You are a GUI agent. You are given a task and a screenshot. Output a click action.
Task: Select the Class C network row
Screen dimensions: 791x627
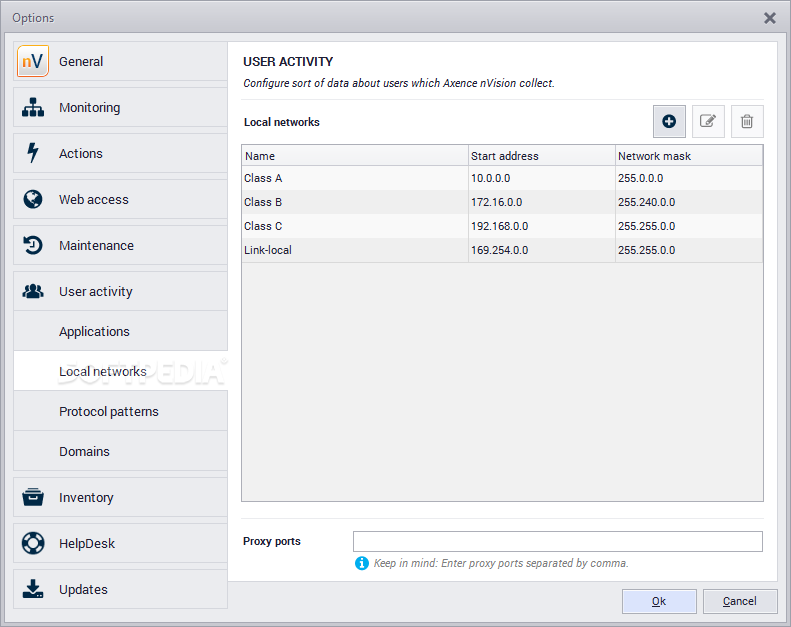(x=502, y=226)
